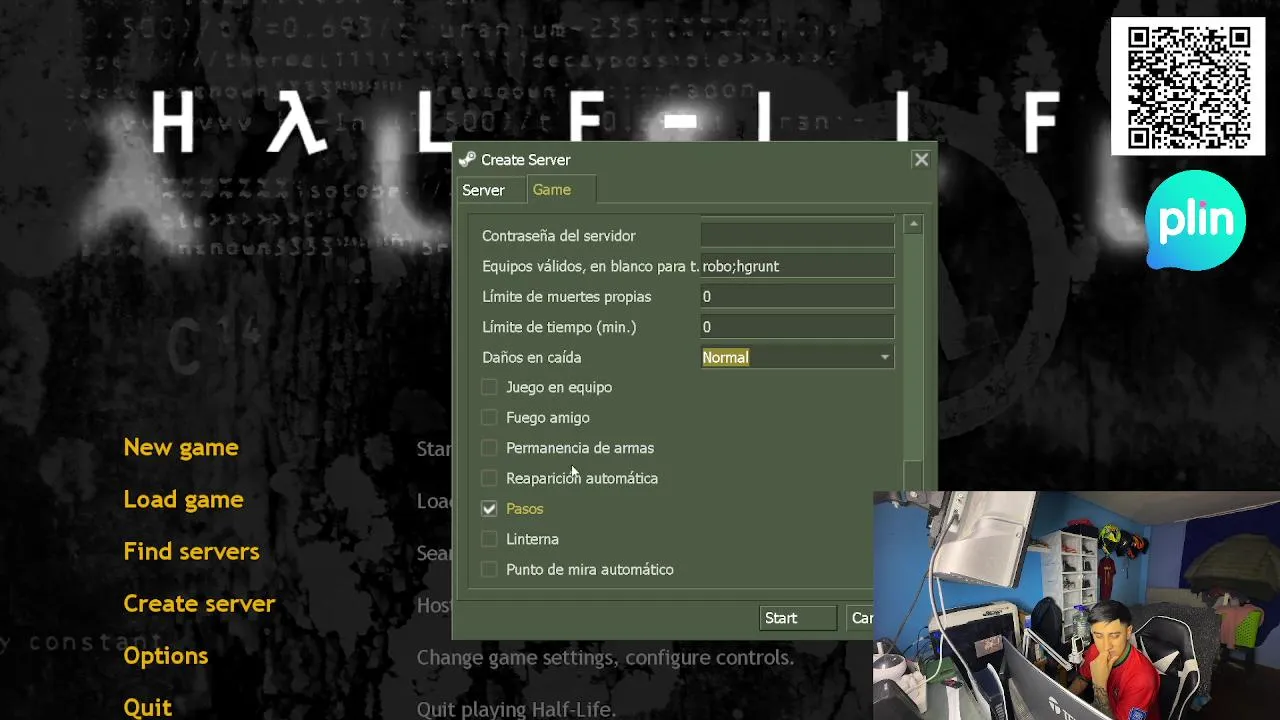Click the Game tab scrollbar thumb

pyautogui.click(x=913, y=476)
